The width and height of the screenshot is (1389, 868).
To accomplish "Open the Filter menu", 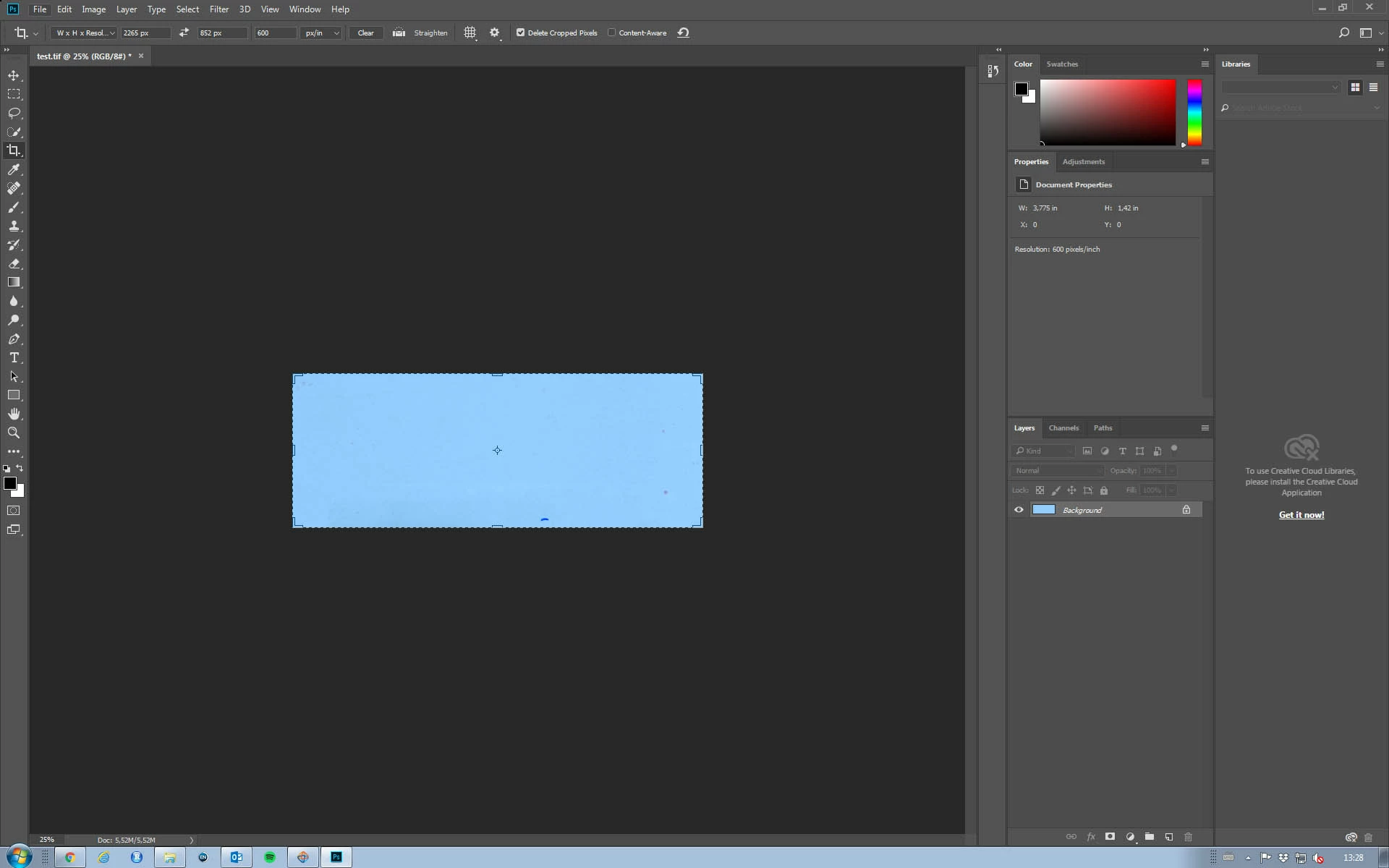I will pos(218,9).
